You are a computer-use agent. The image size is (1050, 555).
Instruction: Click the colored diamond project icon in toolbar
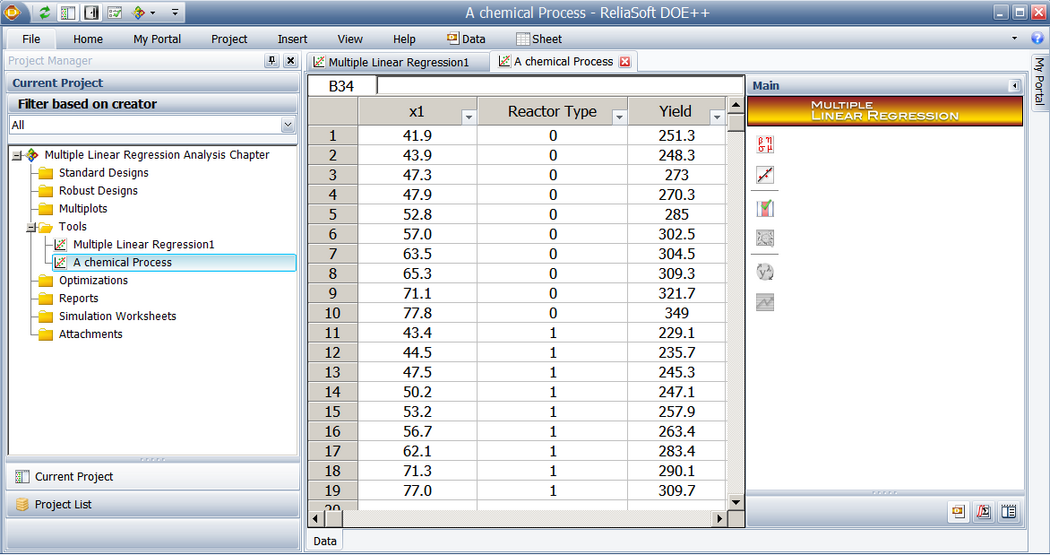pos(139,13)
